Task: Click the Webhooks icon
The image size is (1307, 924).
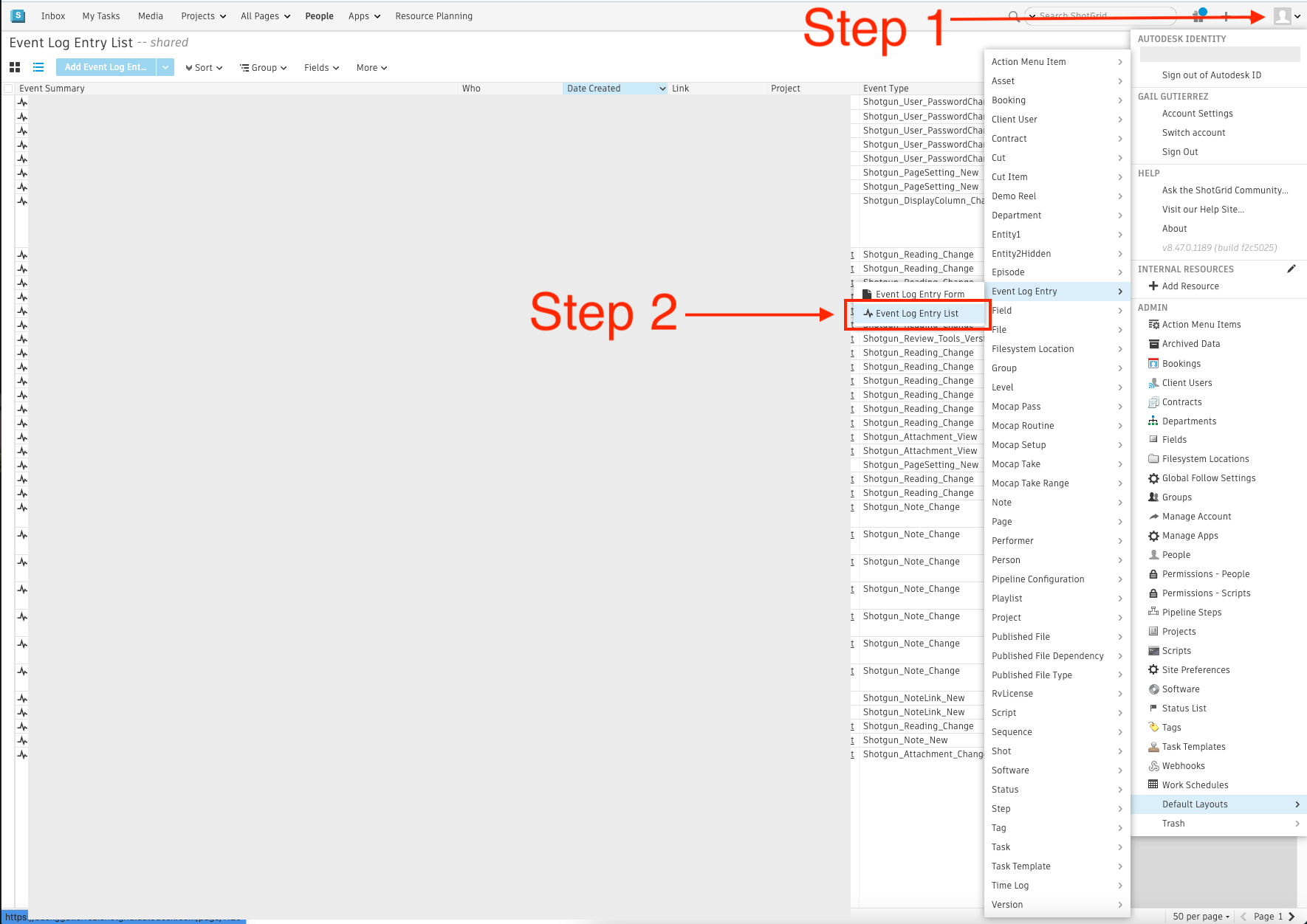Action: tap(1153, 766)
